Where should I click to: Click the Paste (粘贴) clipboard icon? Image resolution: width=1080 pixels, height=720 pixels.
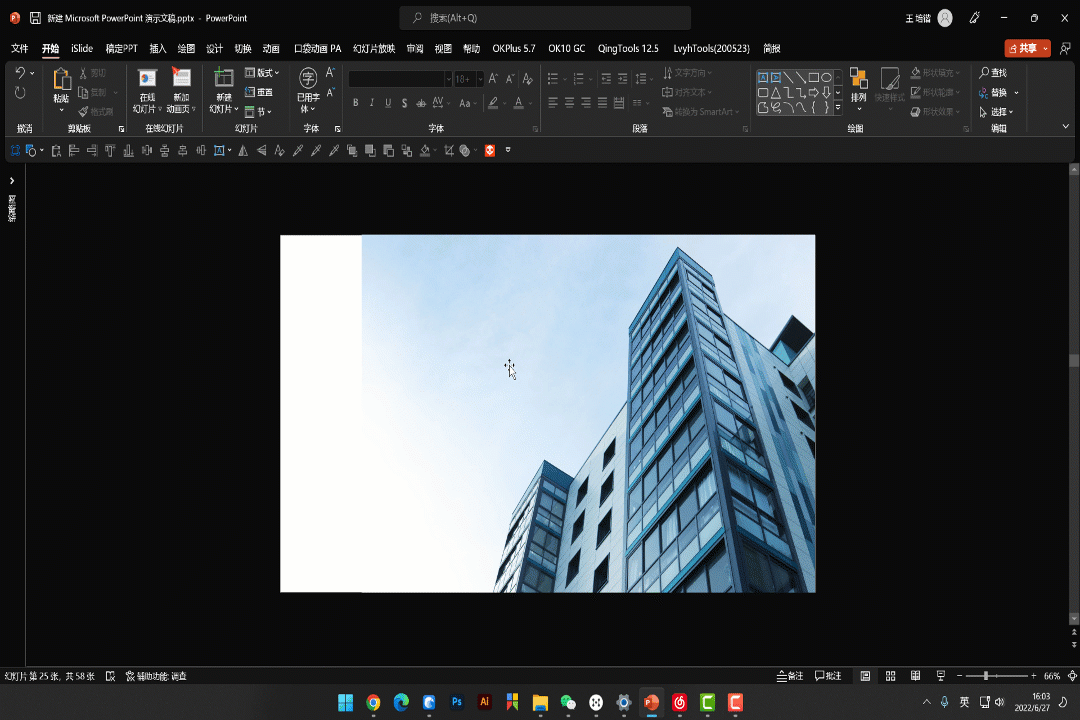tap(61, 79)
